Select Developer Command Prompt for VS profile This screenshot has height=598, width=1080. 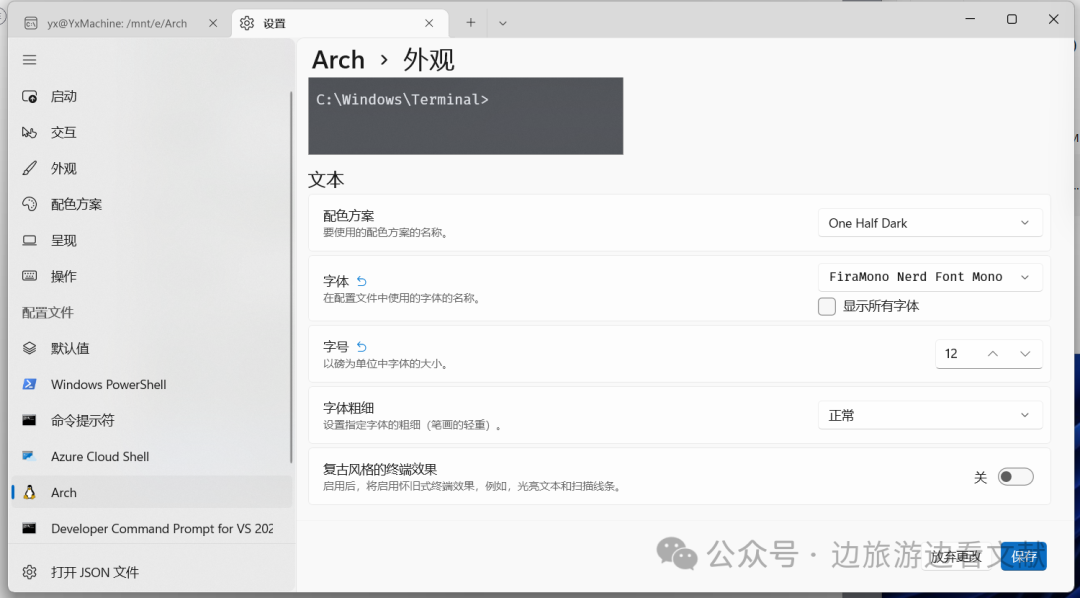click(x=152, y=528)
